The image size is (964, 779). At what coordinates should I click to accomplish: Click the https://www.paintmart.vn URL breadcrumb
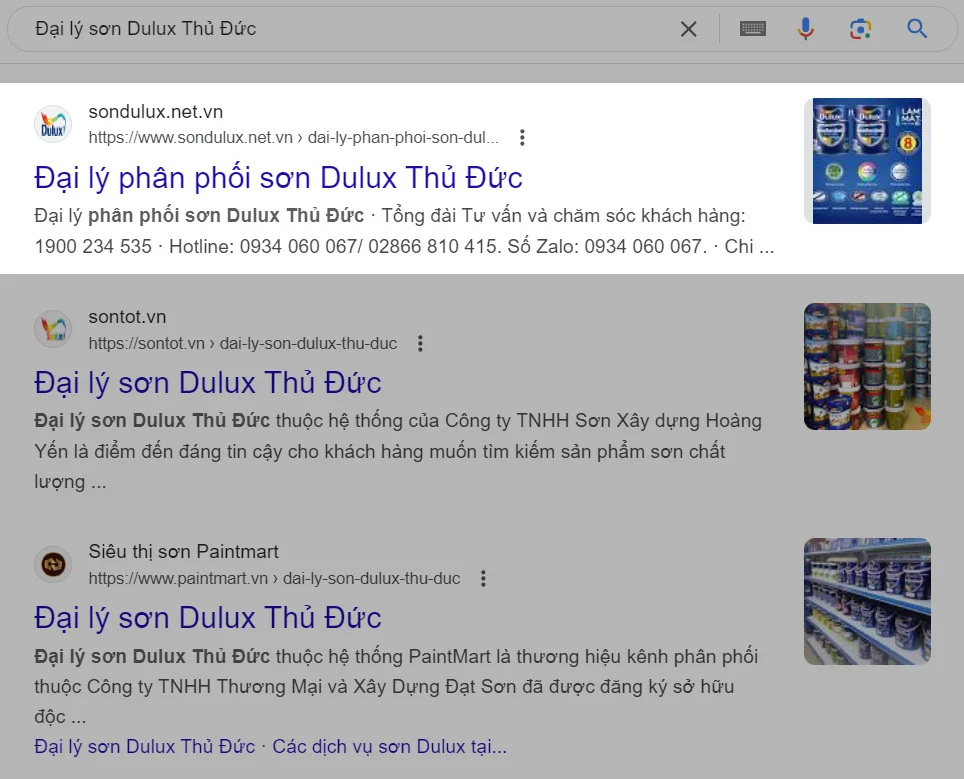coord(274,578)
